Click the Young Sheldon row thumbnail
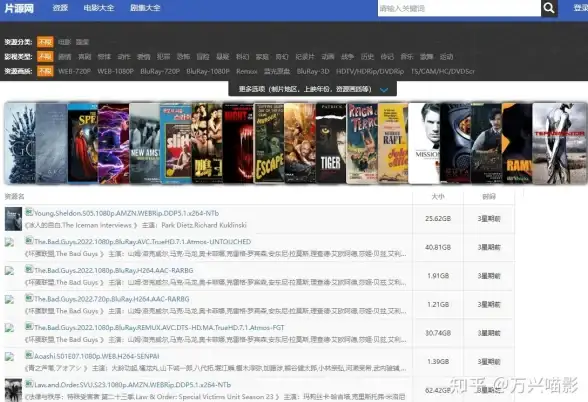 (x=13, y=219)
